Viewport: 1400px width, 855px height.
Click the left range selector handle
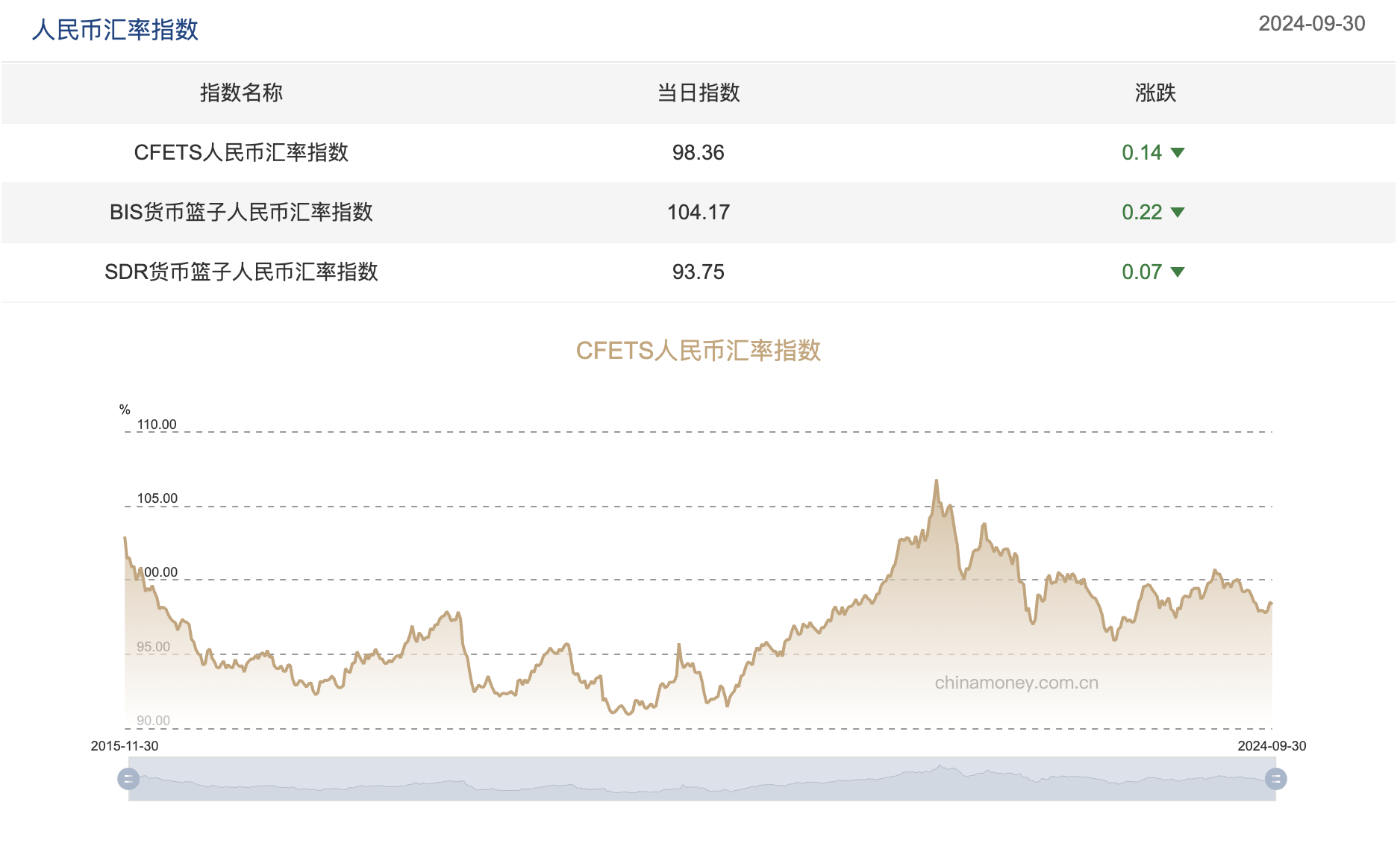128,778
